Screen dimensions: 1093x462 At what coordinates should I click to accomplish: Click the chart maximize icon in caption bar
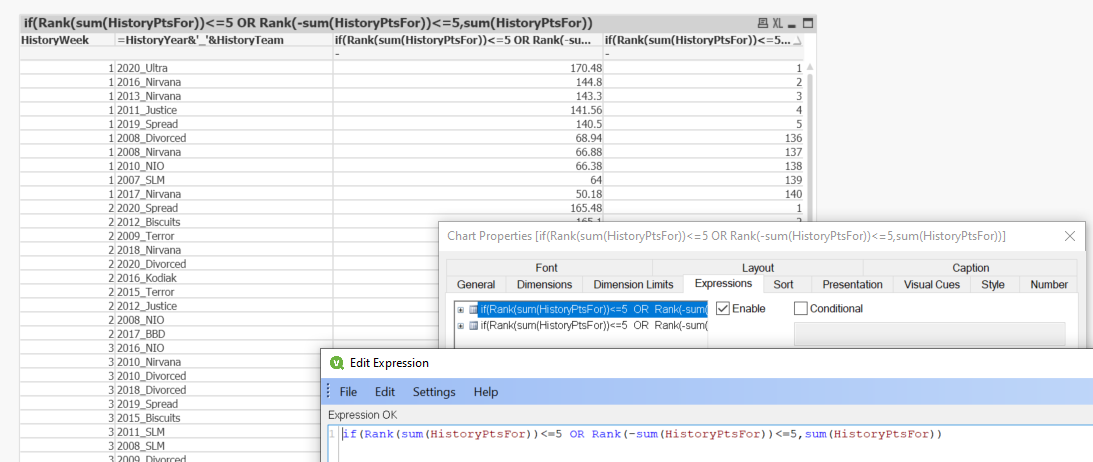pos(808,23)
